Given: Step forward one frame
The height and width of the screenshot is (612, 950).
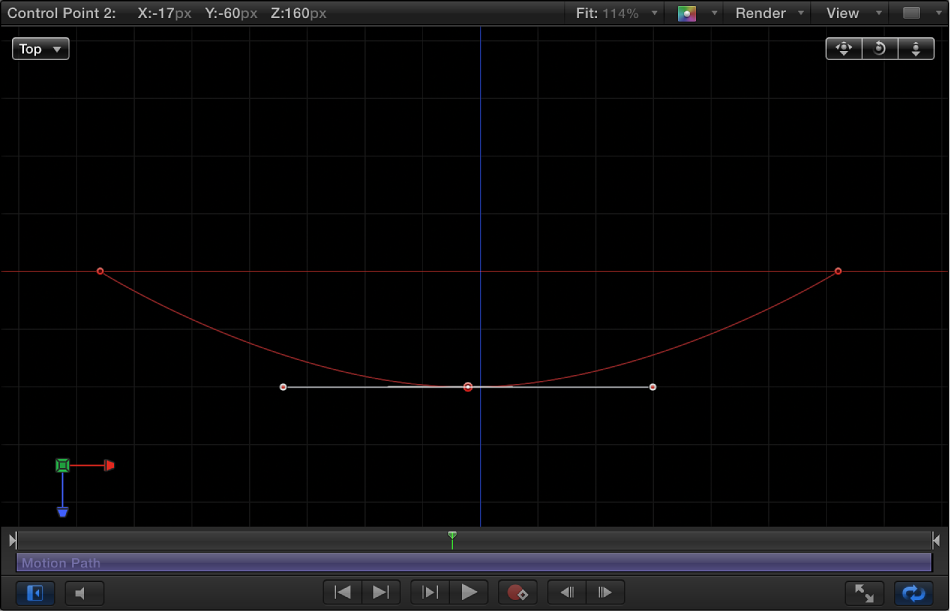Looking at the screenshot, I should point(605,592).
